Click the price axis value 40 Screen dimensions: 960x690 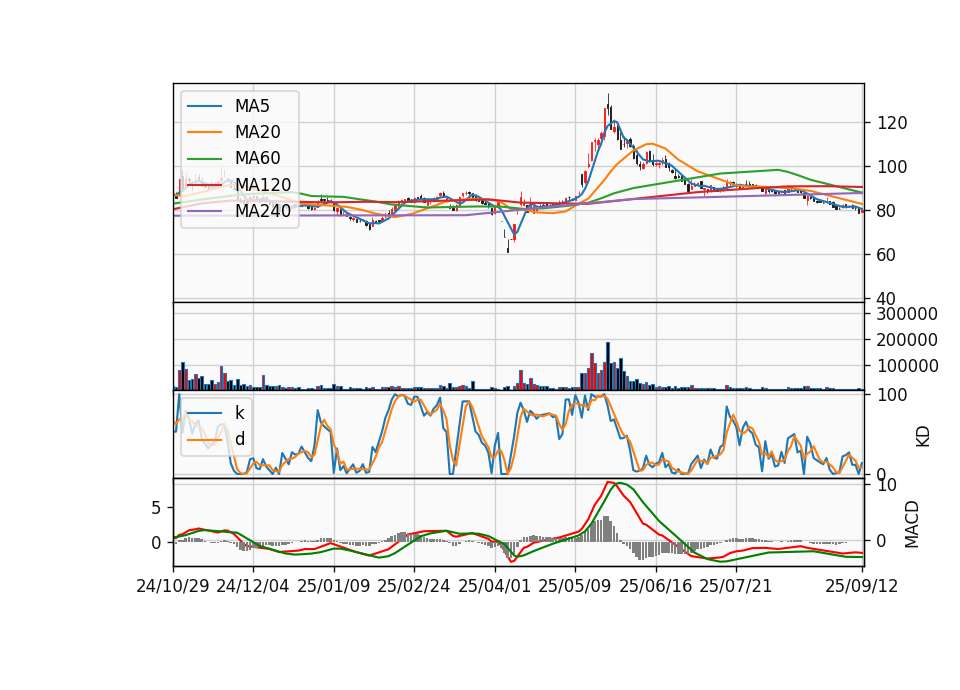[887, 298]
